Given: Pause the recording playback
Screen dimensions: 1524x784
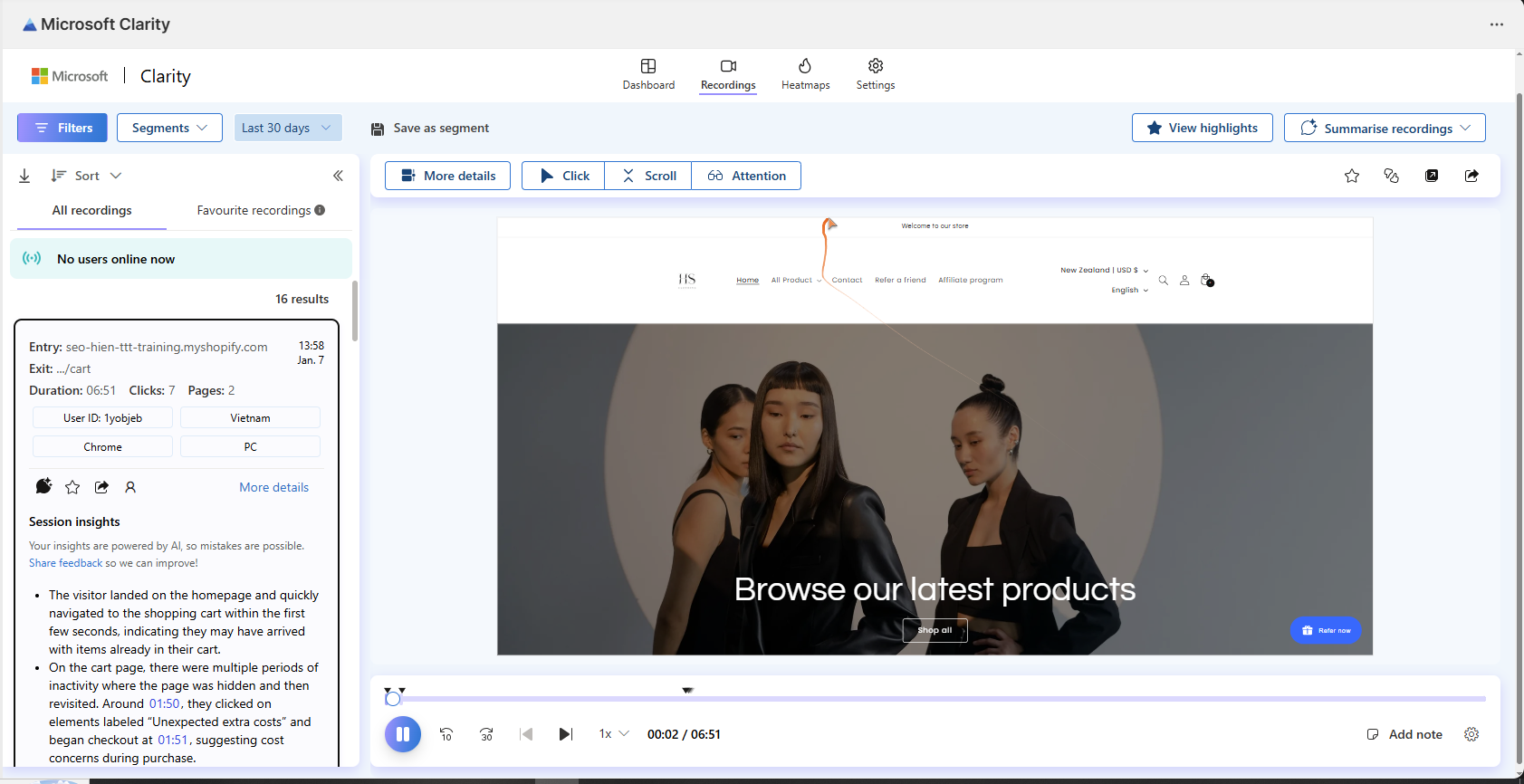Looking at the screenshot, I should click(403, 734).
